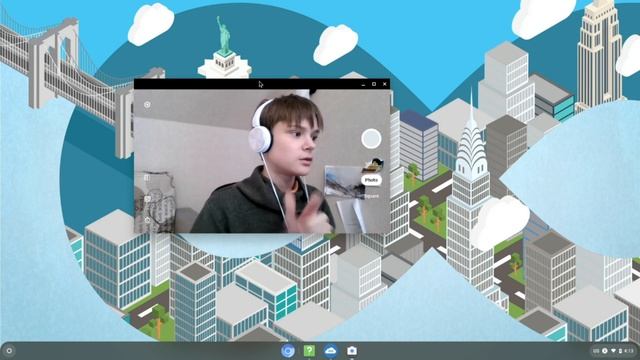Open the launcher circle on shelf
Screen dimensions: 640x360
9,351
